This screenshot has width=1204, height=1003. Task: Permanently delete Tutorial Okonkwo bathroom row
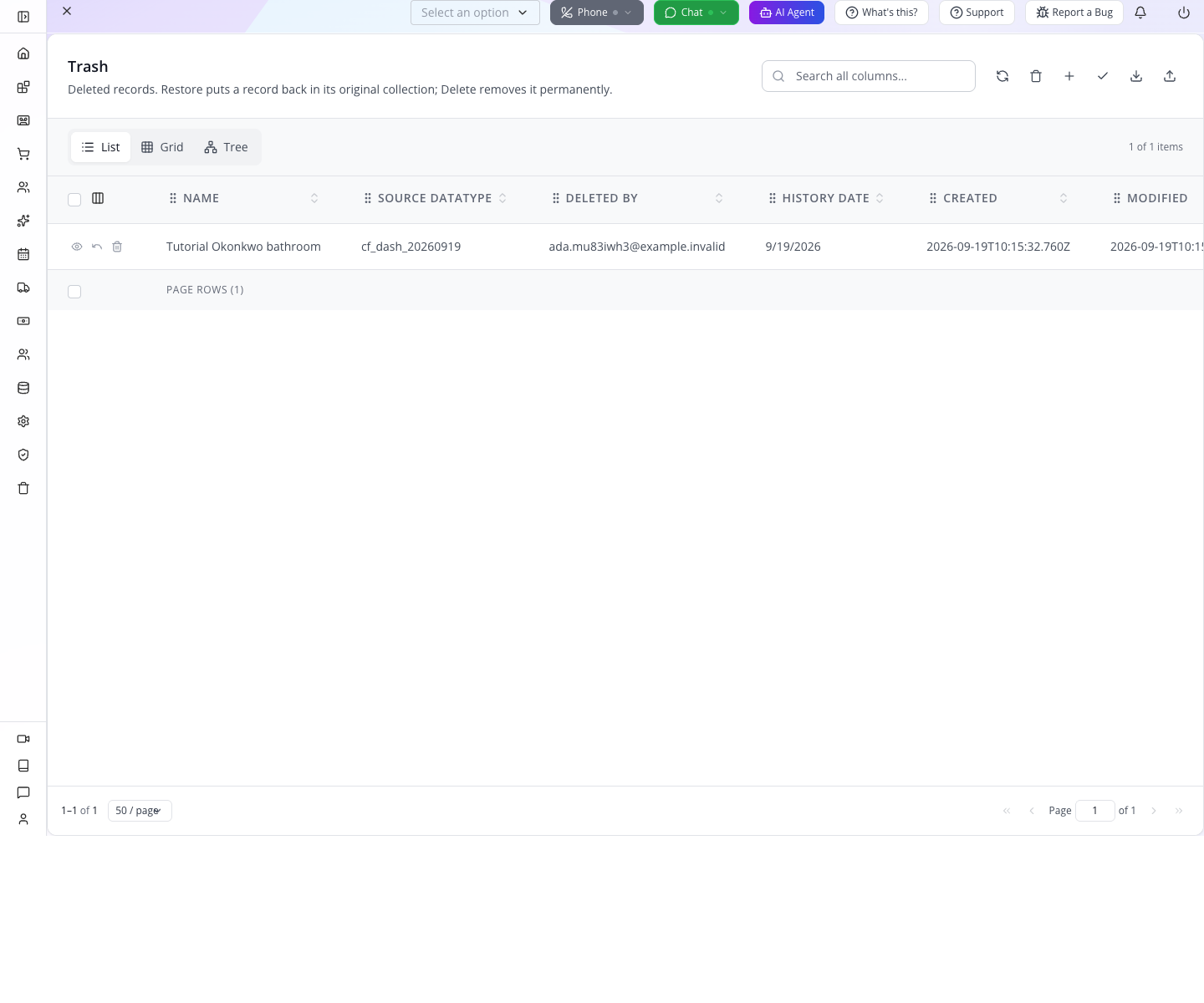point(117,247)
